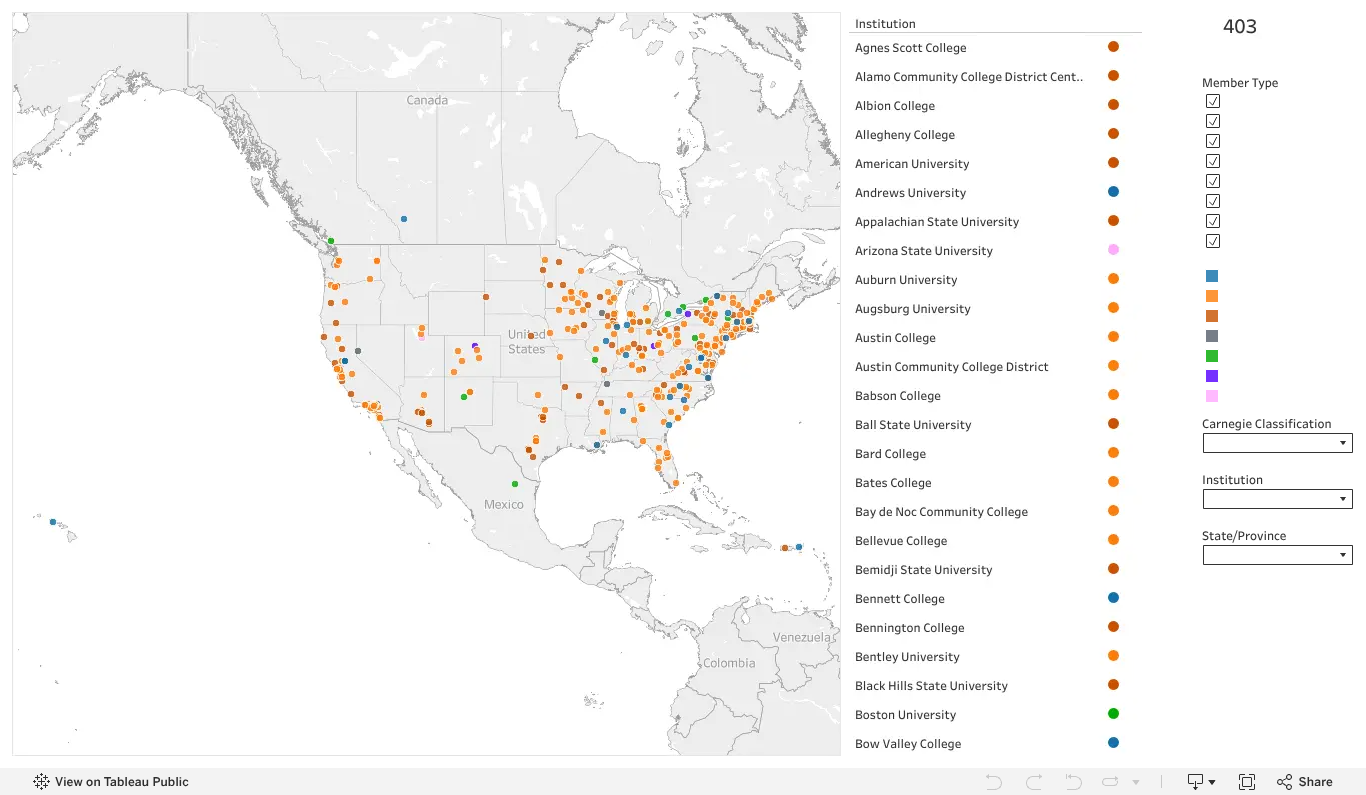Viewport: 1366px width, 795px height.
Task: Click the dot beside Allegheny College
Action: tap(1113, 134)
